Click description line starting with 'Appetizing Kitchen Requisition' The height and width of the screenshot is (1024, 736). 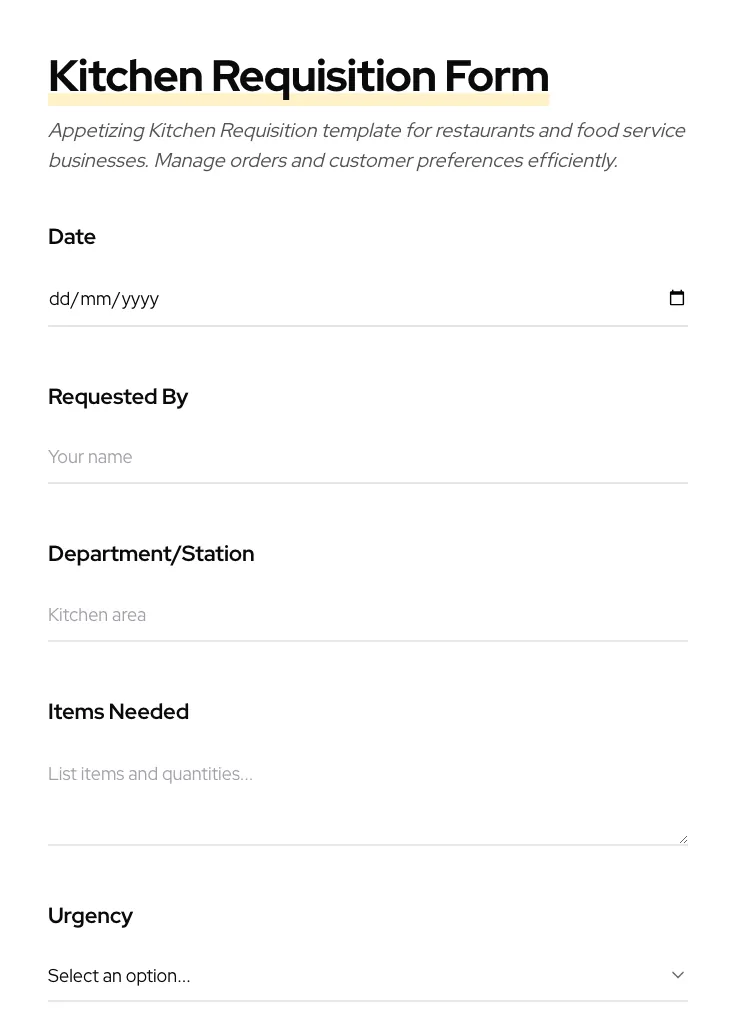(366, 131)
